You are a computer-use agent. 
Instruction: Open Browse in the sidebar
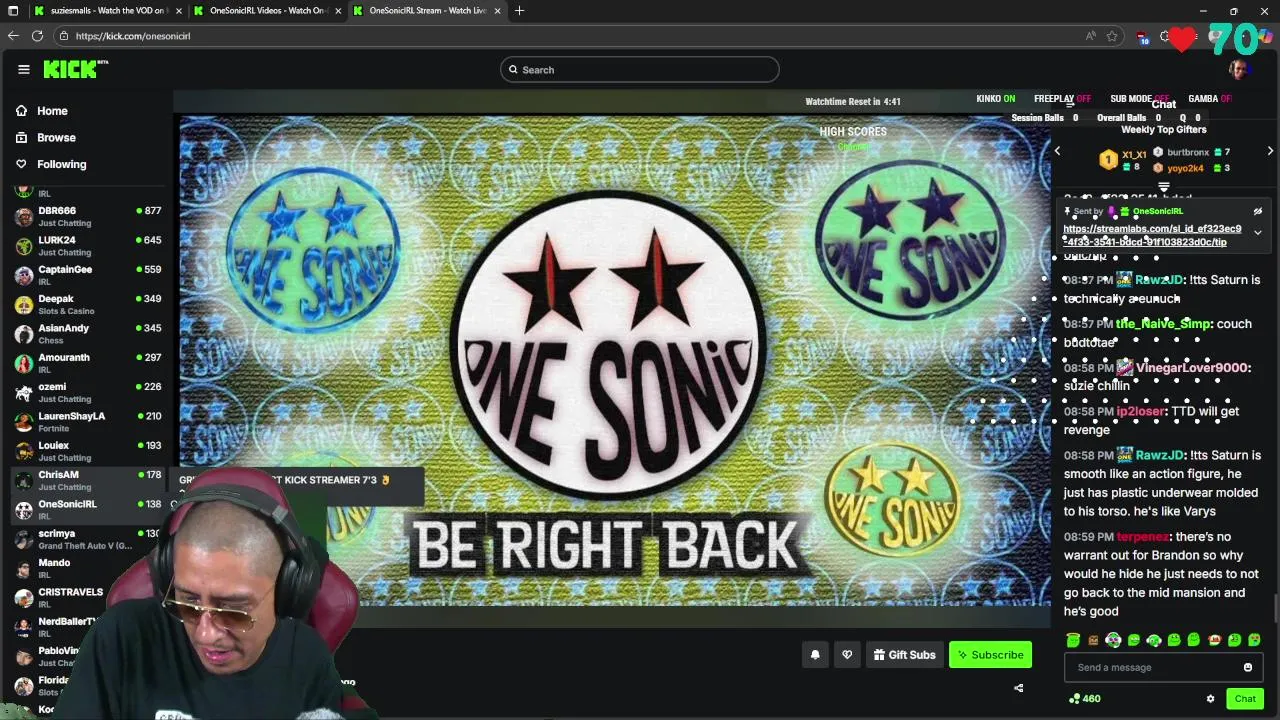[x=56, y=137]
